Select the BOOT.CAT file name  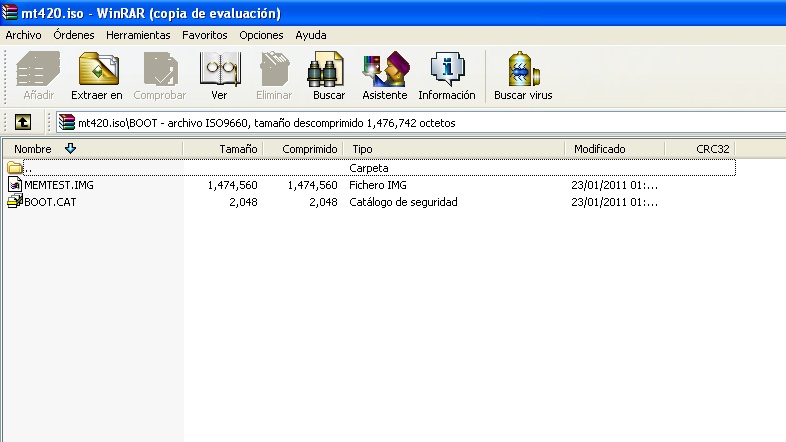pos(50,202)
